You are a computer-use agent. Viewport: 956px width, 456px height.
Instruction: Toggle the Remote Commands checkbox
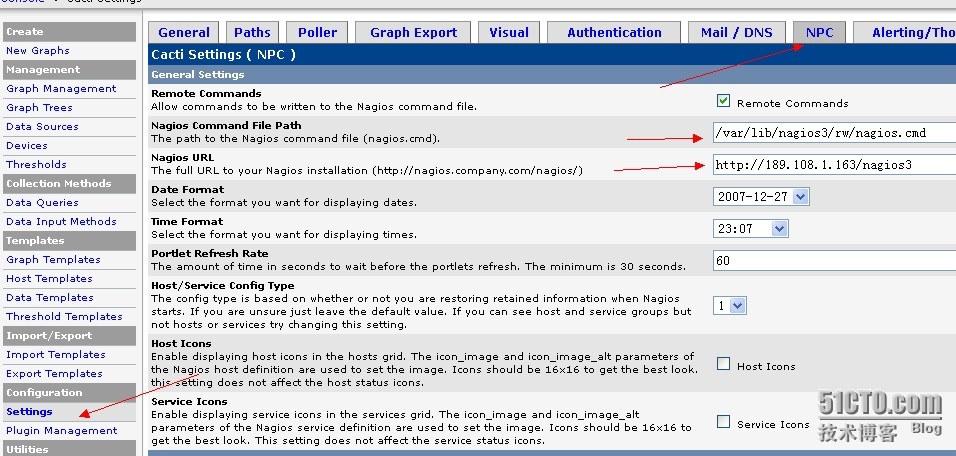click(x=723, y=101)
